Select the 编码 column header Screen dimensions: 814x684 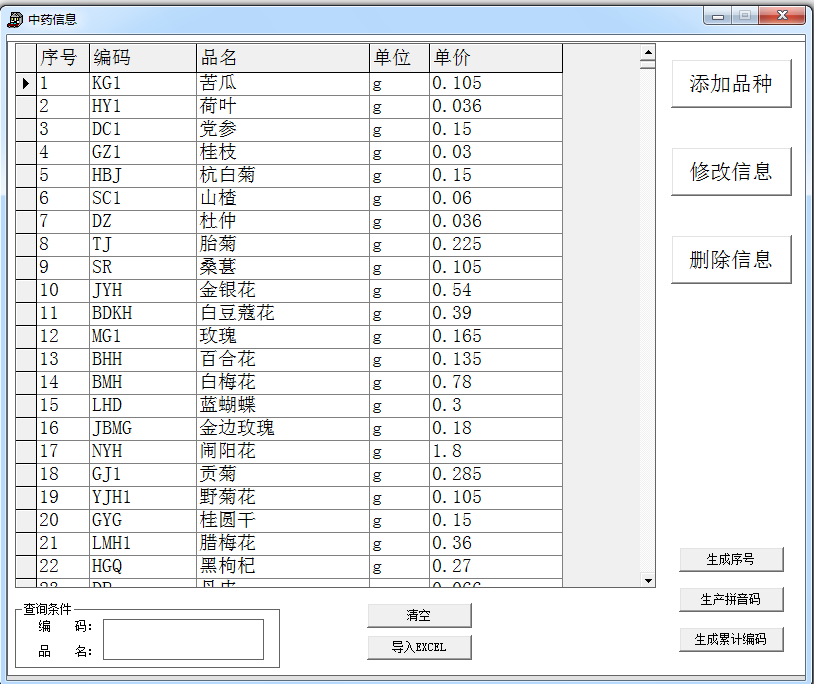click(142, 58)
